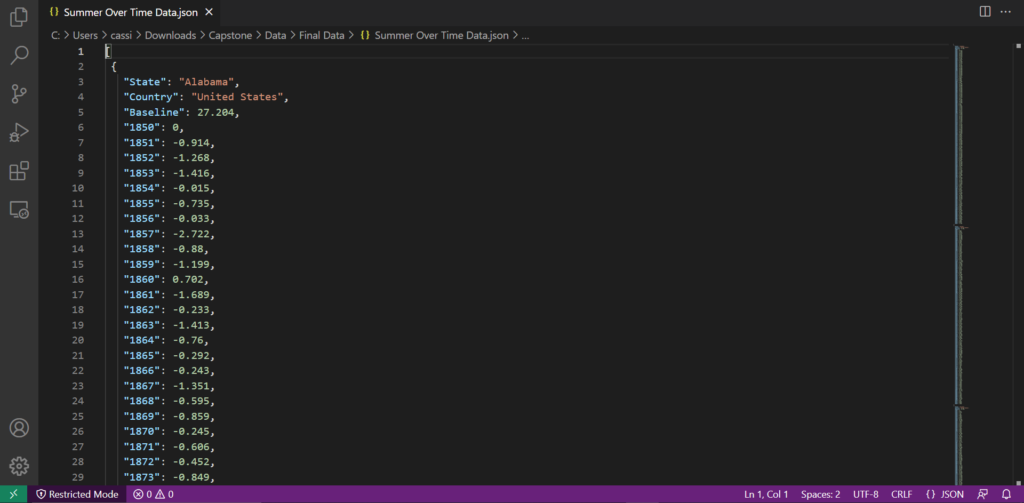Viewport: 1024px width, 503px height.
Task: Change indentation via Spaces: 2
Action: pos(820,494)
